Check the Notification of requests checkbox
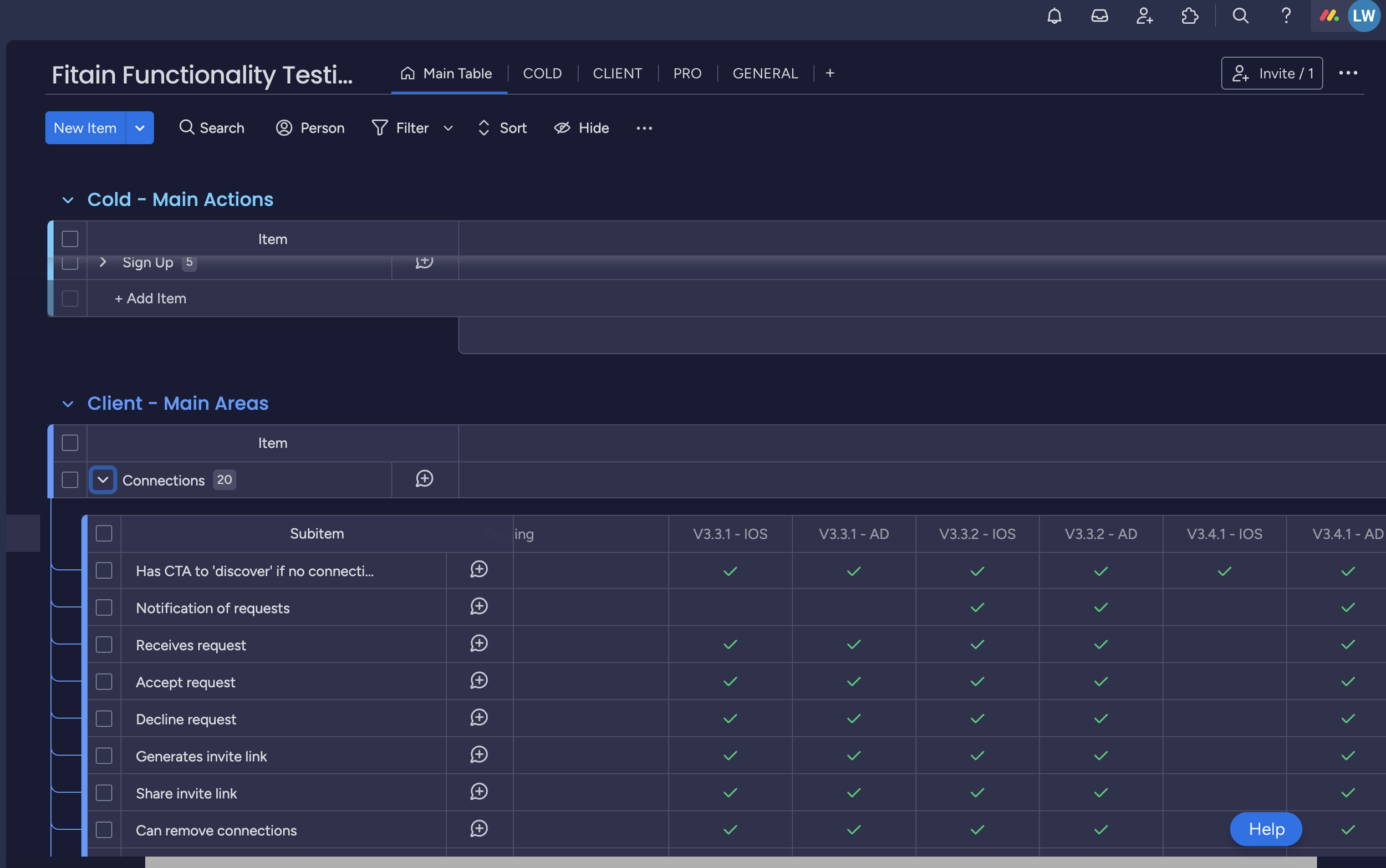The height and width of the screenshot is (868, 1386). point(104,607)
